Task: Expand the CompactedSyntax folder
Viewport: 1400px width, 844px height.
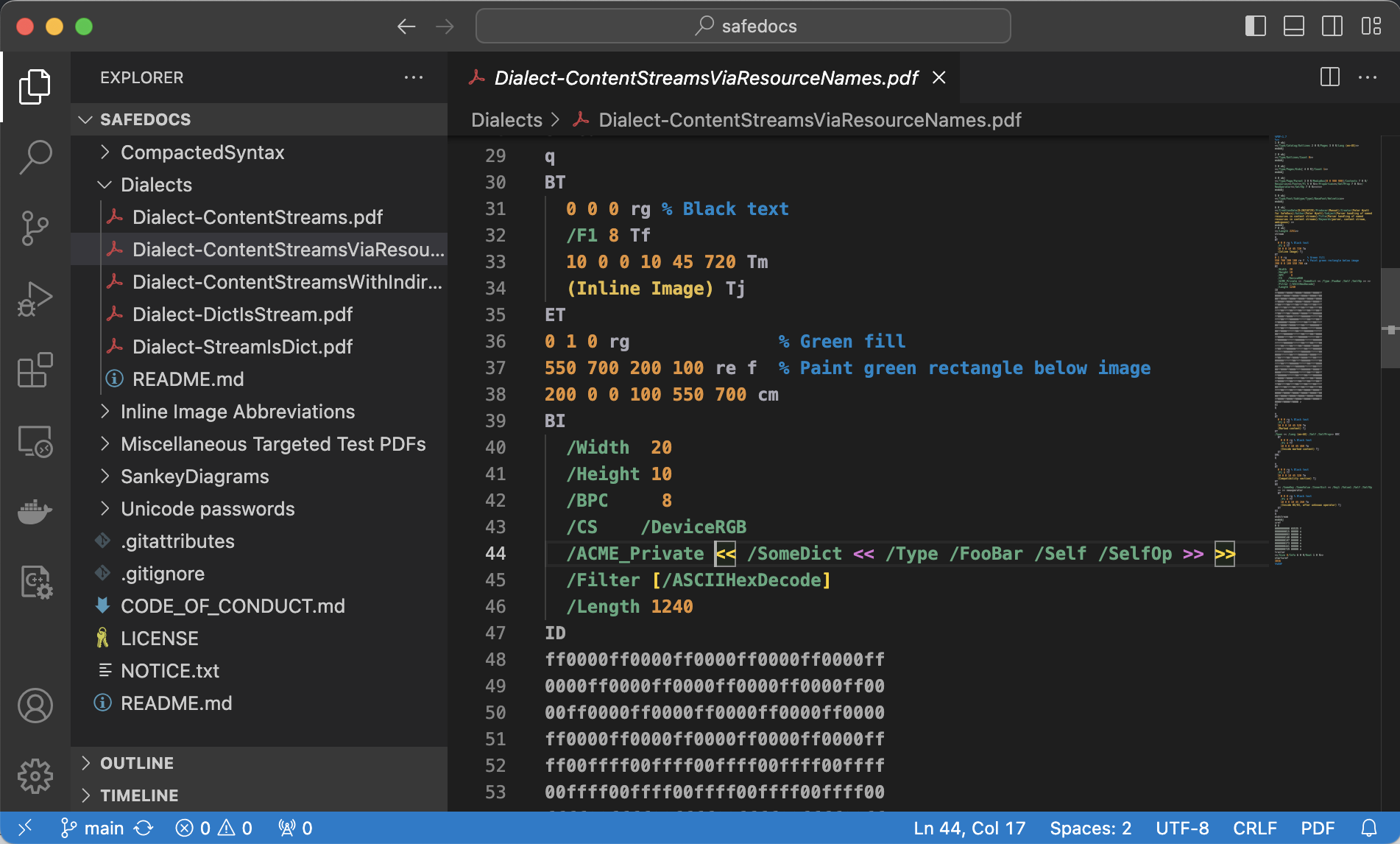Action: pyautogui.click(x=259, y=152)
